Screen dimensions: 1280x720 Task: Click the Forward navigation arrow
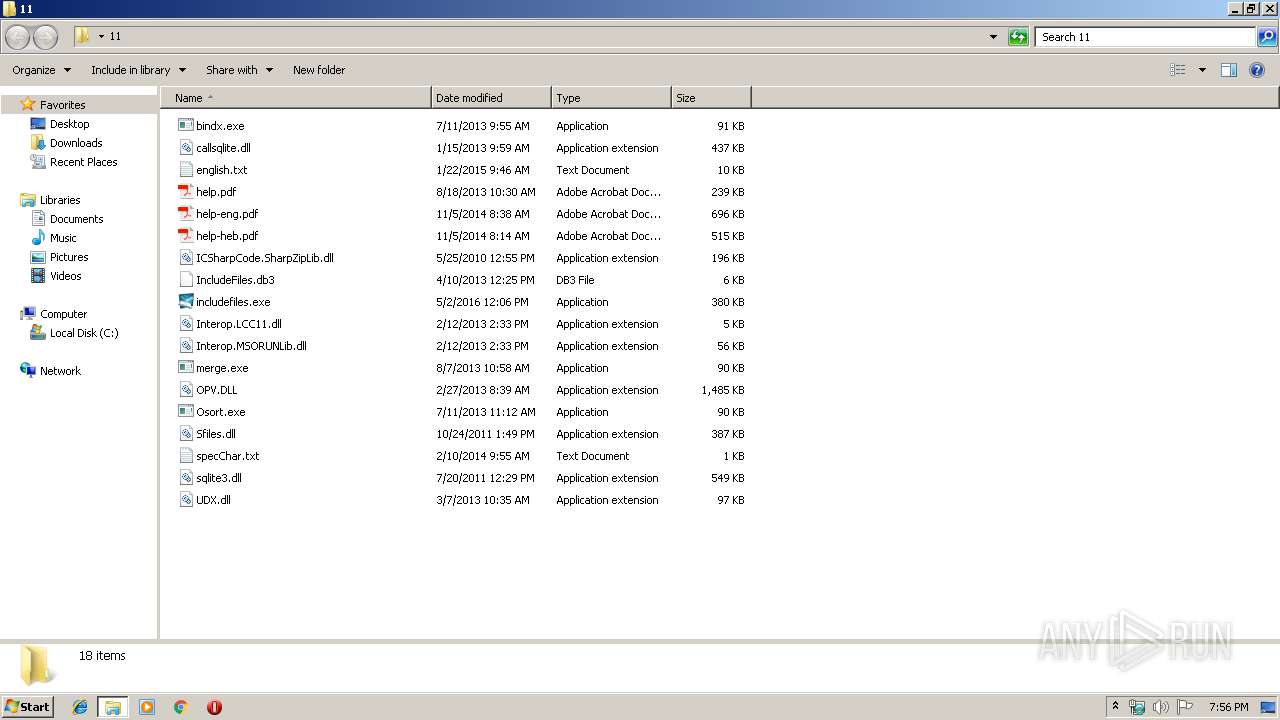[45, 37]
